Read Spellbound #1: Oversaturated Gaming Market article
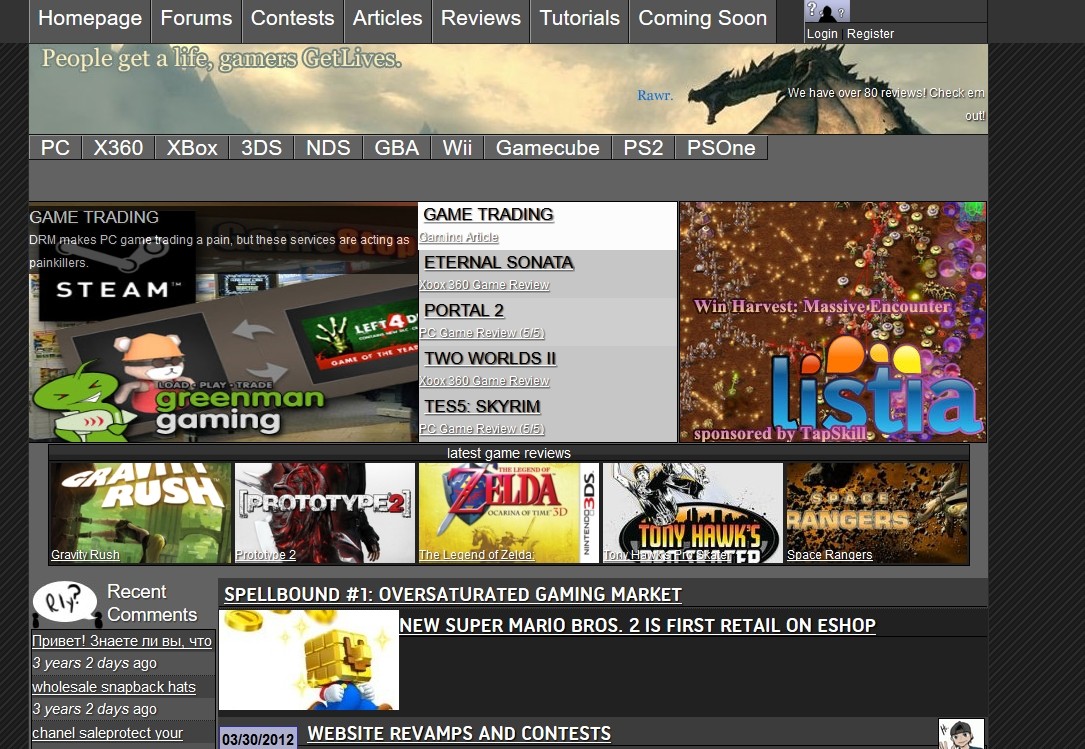Viewport: 1085px width, 749px height. click(453, 595)
